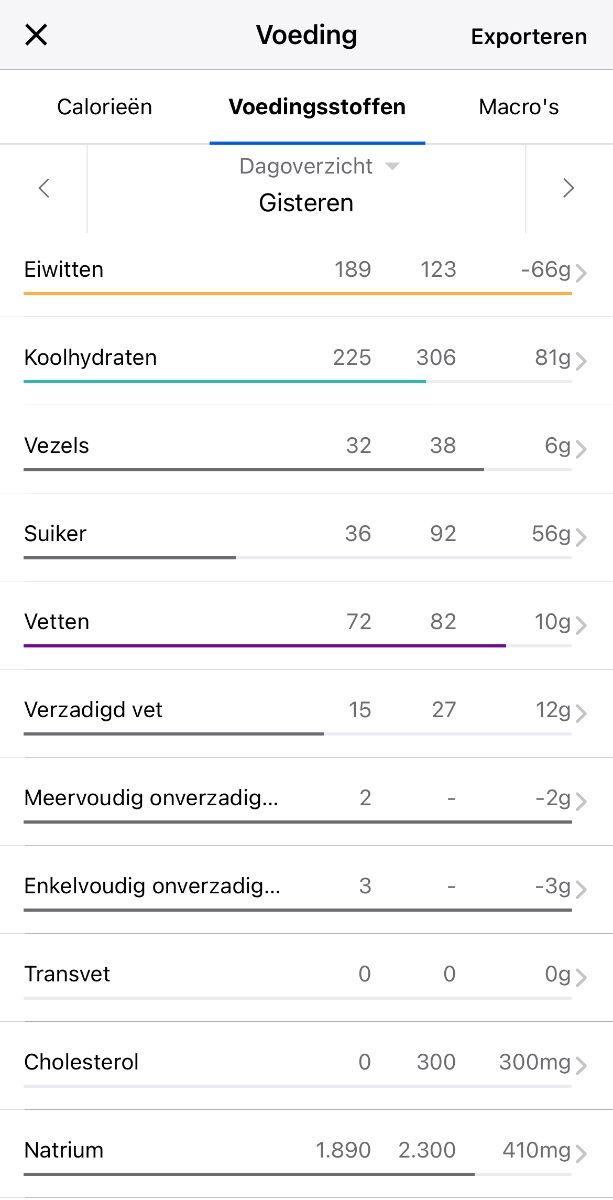Screen dimensions: 613x1200
Task: Go to the next day arrow
Action: pos(568,188)
